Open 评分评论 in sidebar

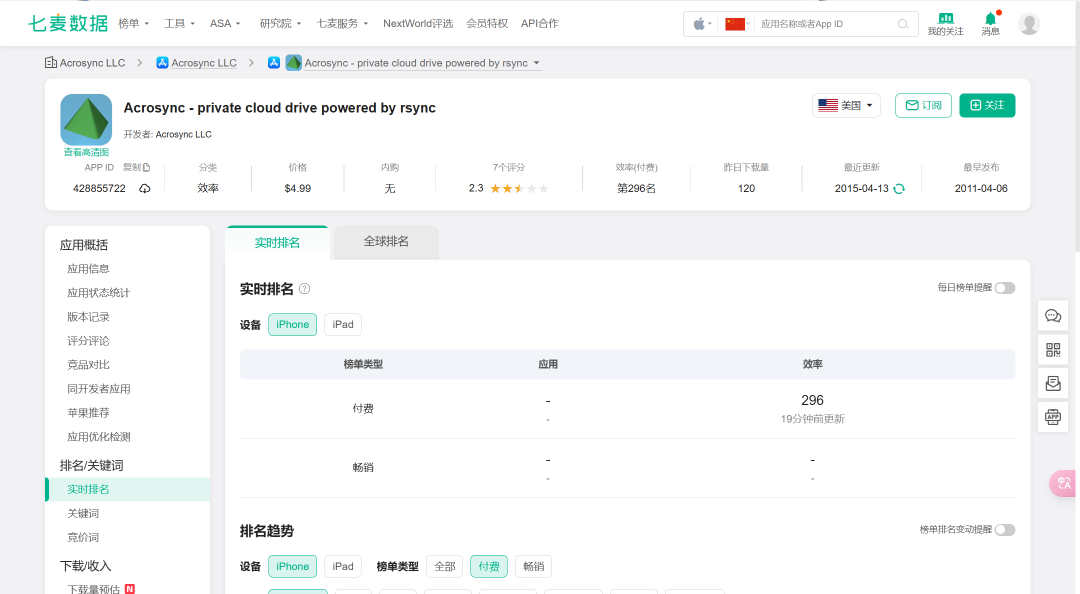88,341
